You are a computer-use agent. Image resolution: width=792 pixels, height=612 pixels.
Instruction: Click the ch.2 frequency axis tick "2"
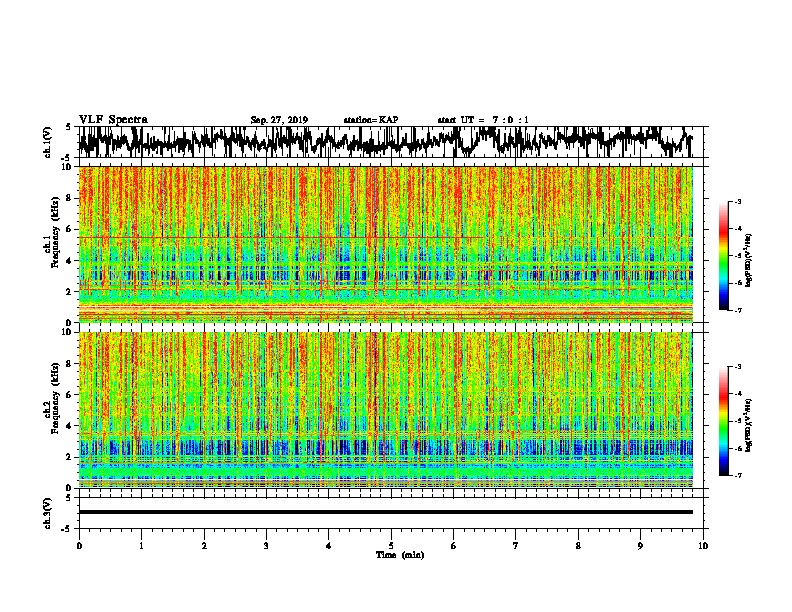pyautogui.click(x=71, y=456)
